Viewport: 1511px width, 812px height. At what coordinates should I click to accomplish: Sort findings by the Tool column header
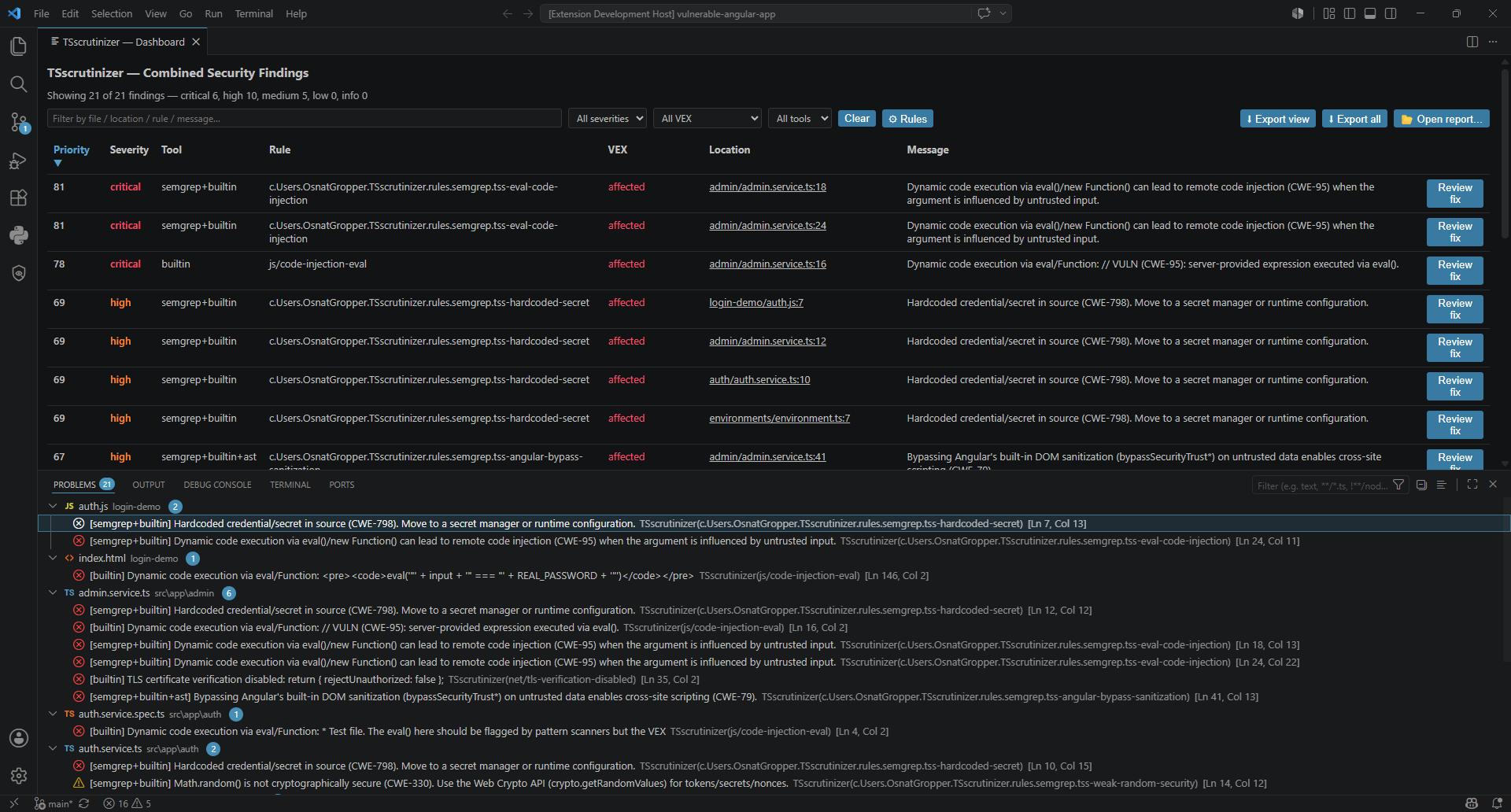[x=172, y=150]
